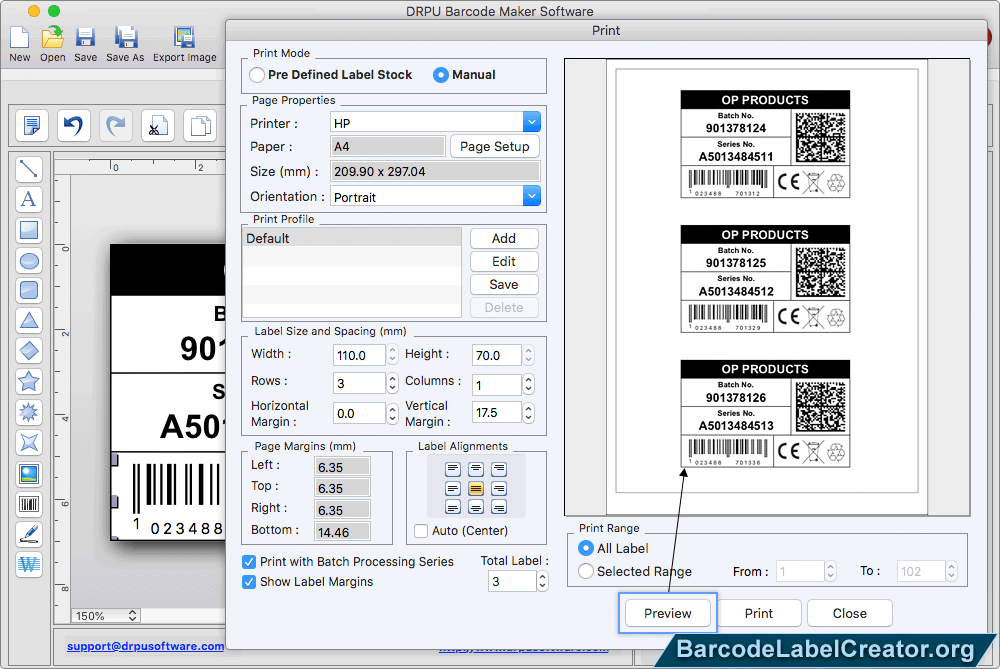
Task: Adjust the Columns stepper
Action: tap(528, 384)
